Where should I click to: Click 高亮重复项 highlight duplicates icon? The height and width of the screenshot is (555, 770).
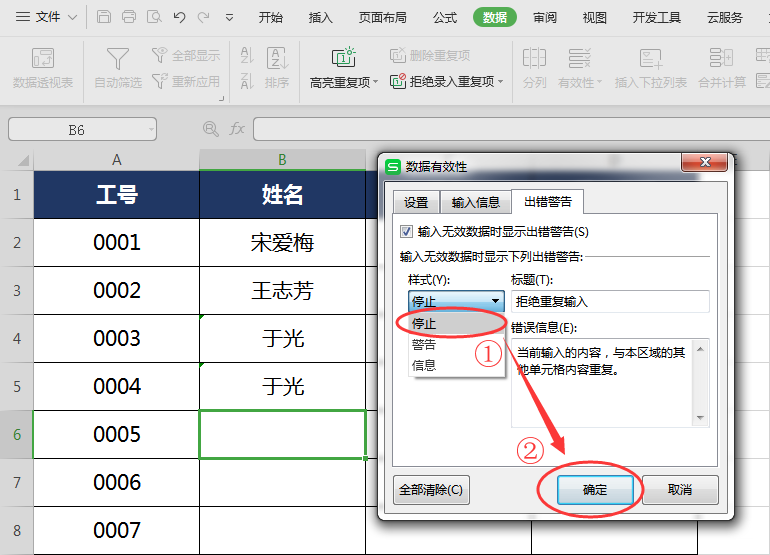click(x=343, y=57)
